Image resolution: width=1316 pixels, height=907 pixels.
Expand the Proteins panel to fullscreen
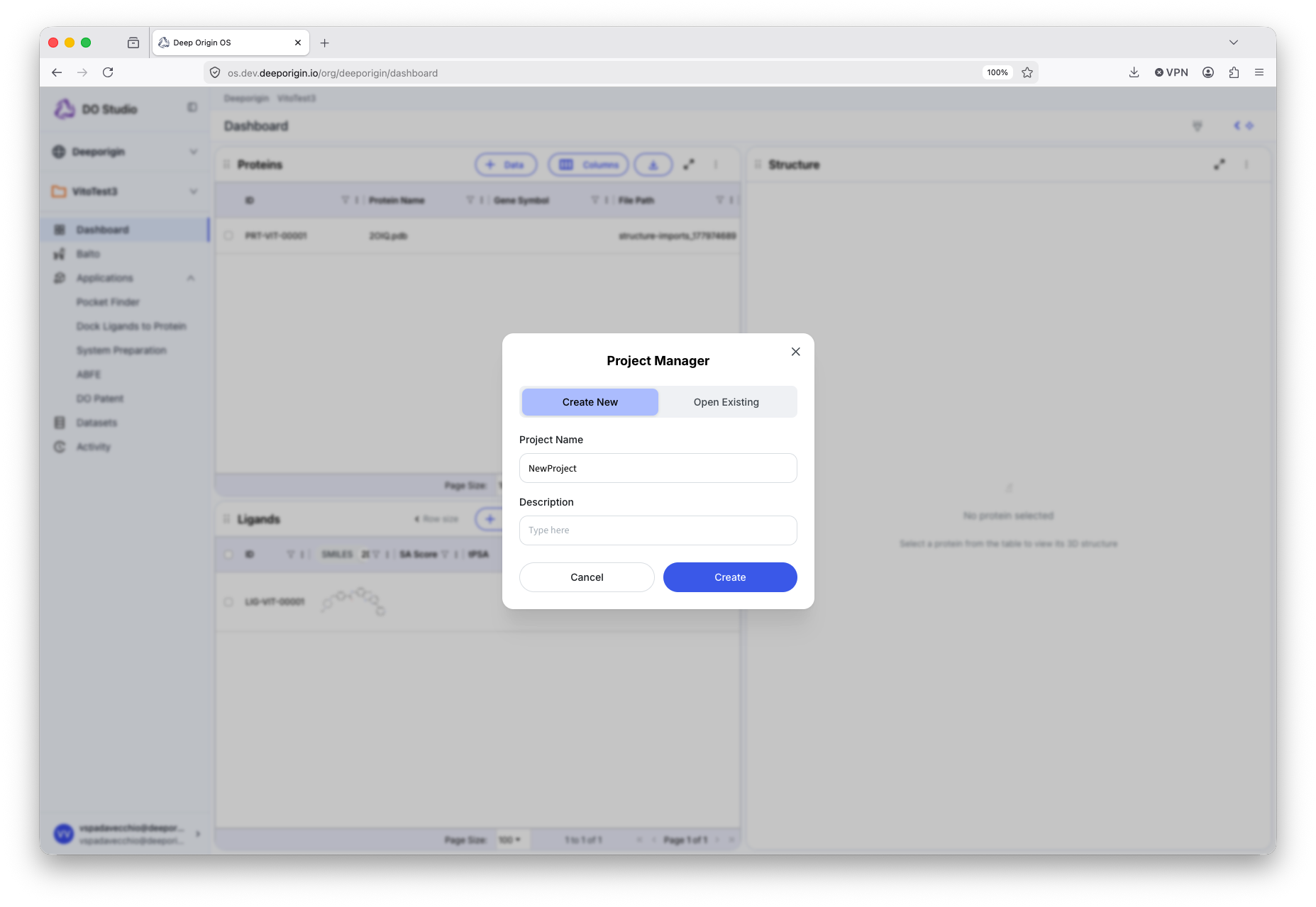click(688, 165)
